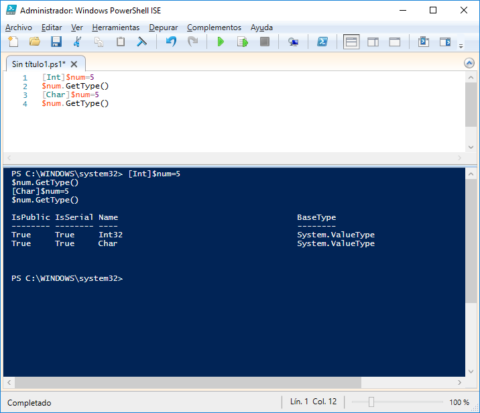Run the script with the green play icon

click(220, 42)
